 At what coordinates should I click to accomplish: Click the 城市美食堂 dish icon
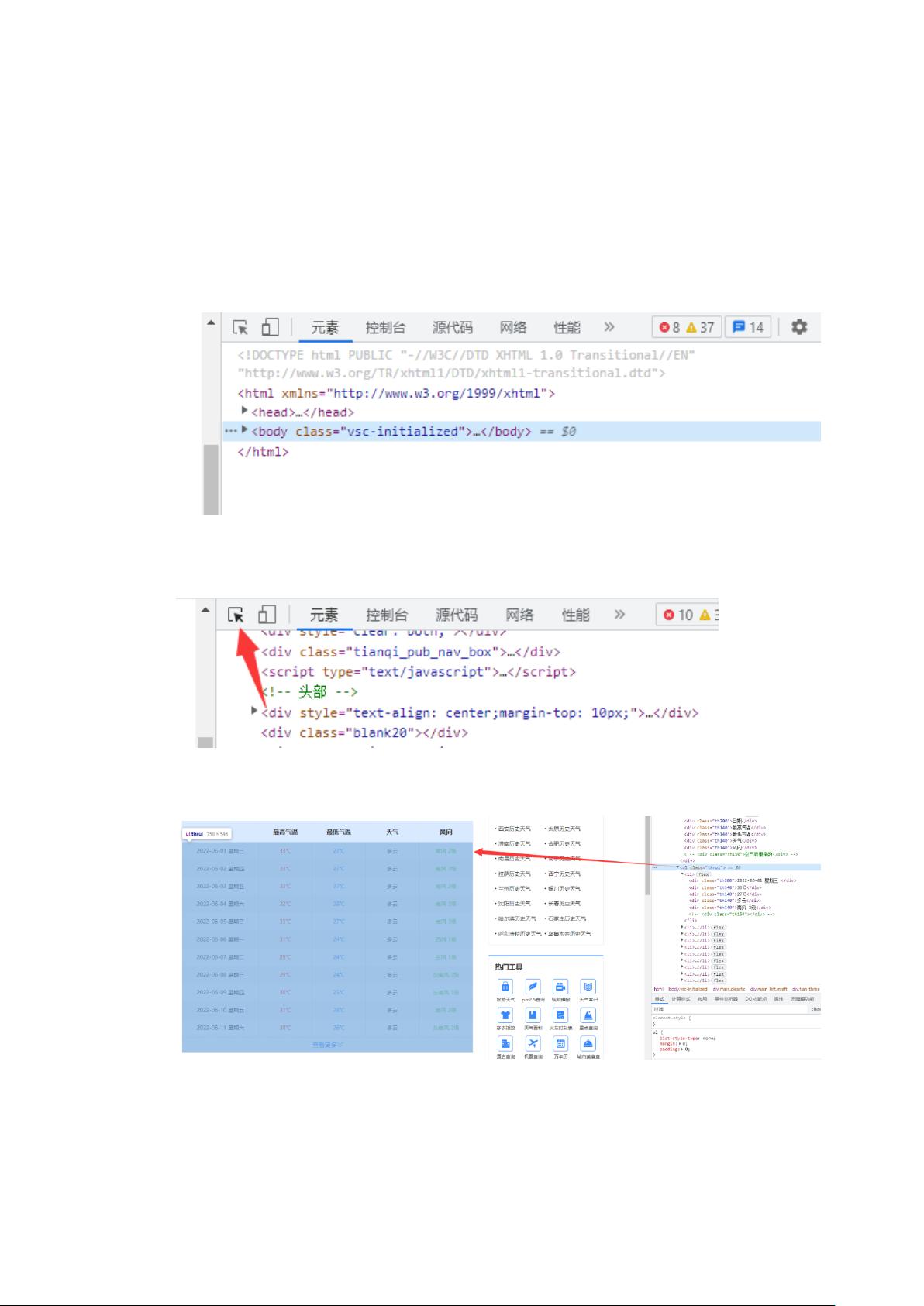(588, 1043)
